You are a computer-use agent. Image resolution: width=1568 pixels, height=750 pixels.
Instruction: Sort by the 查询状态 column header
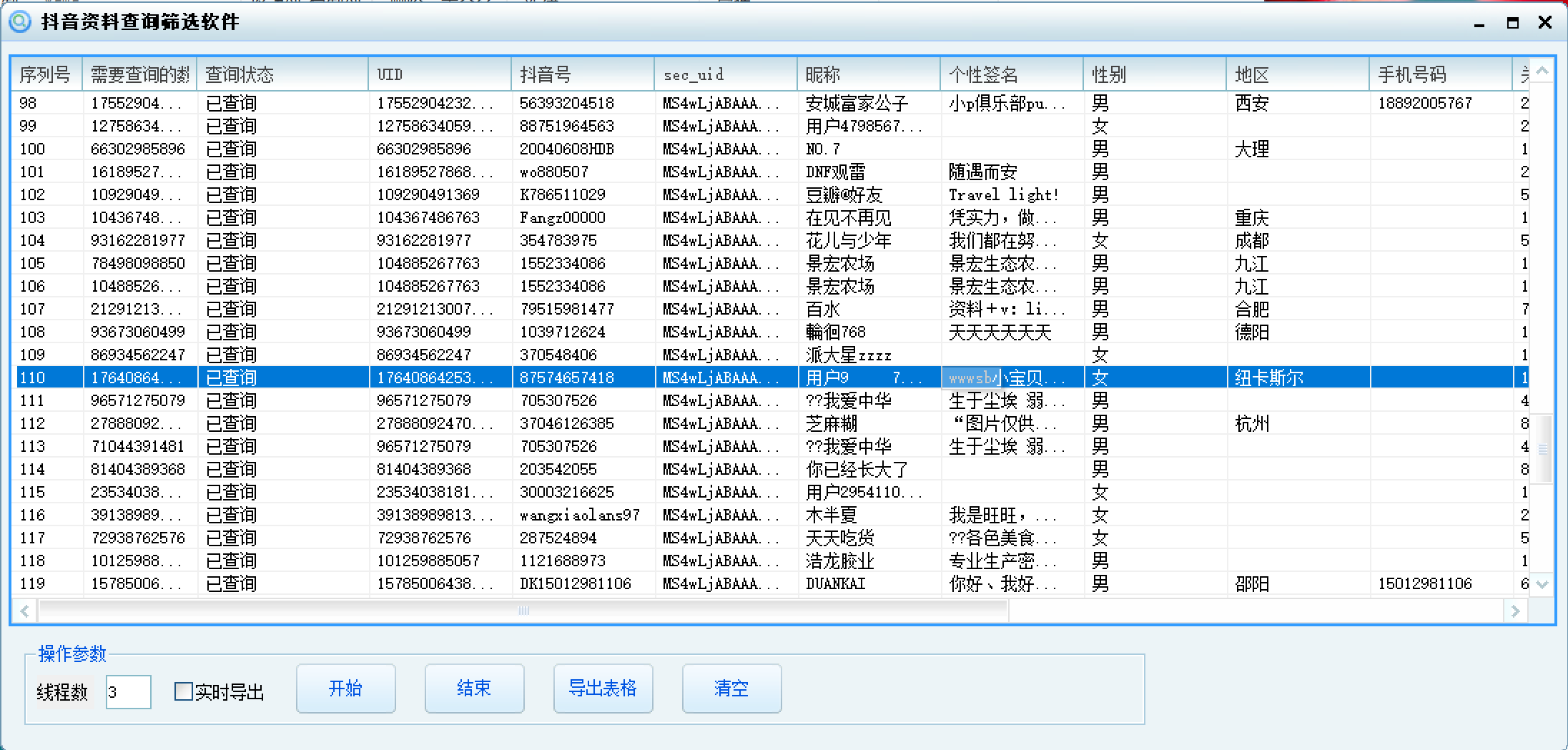coord(282,74)
